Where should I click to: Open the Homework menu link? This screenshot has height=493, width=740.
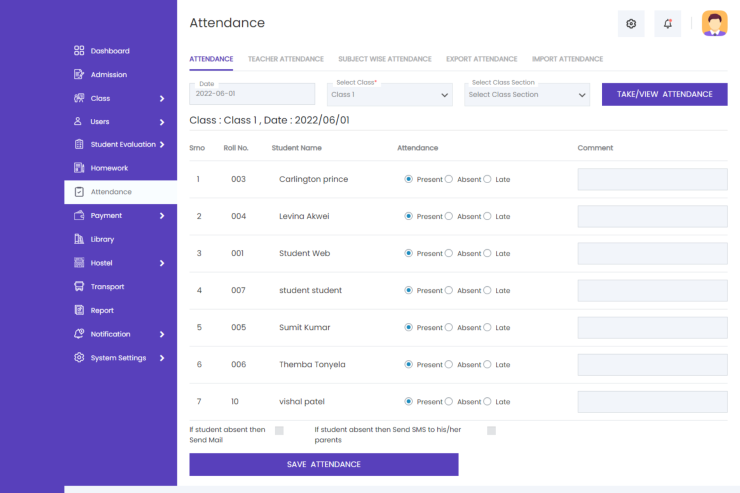coord(109,168)
